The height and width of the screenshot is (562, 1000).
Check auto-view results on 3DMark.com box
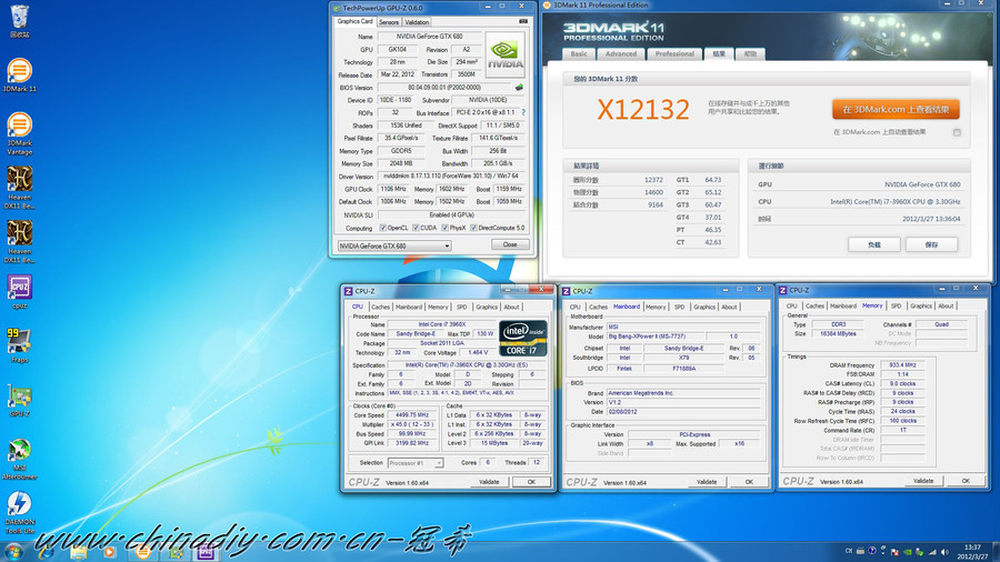(x=957, y=133)
